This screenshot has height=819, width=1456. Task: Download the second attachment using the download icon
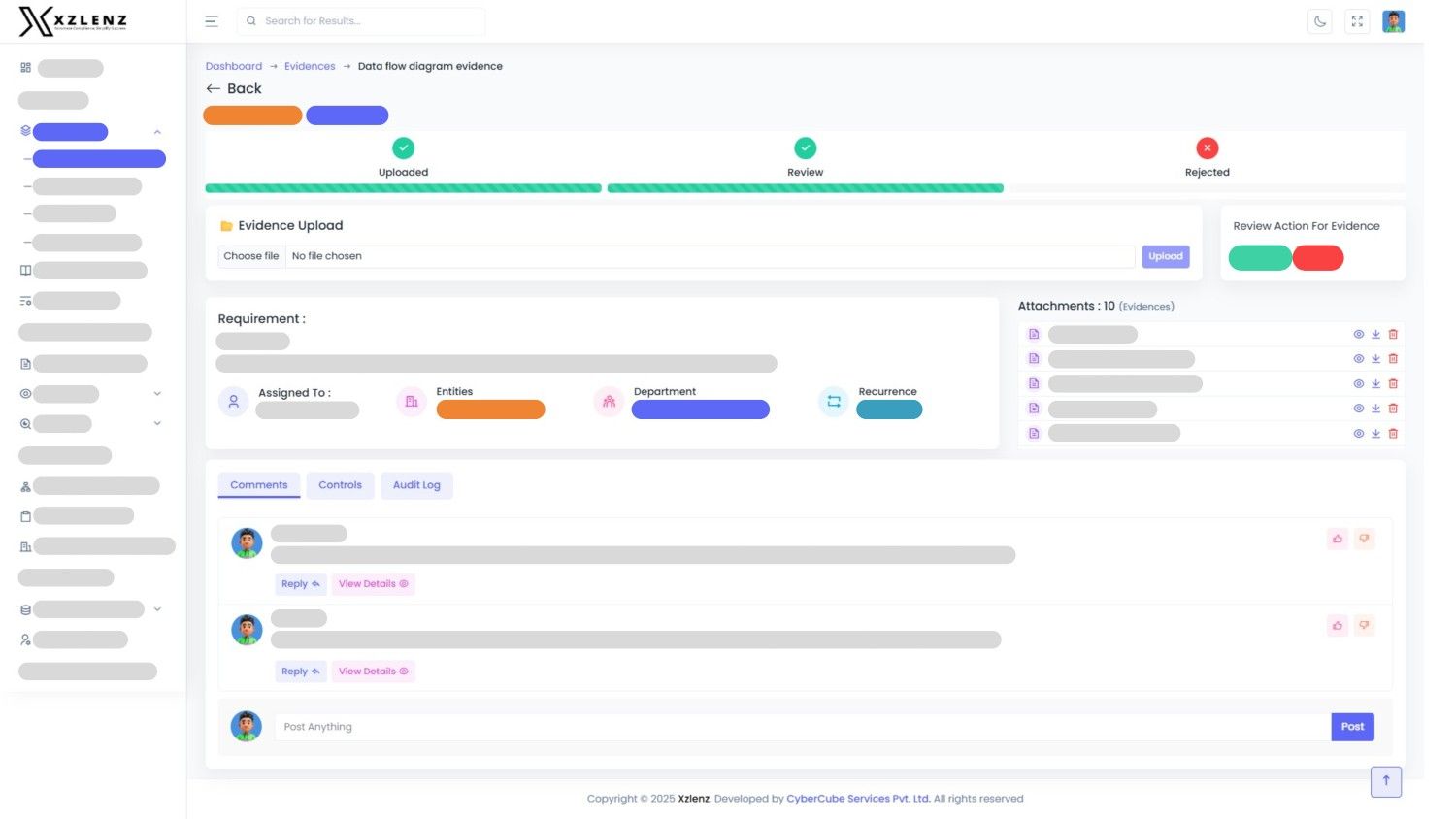coord(1375,358)
